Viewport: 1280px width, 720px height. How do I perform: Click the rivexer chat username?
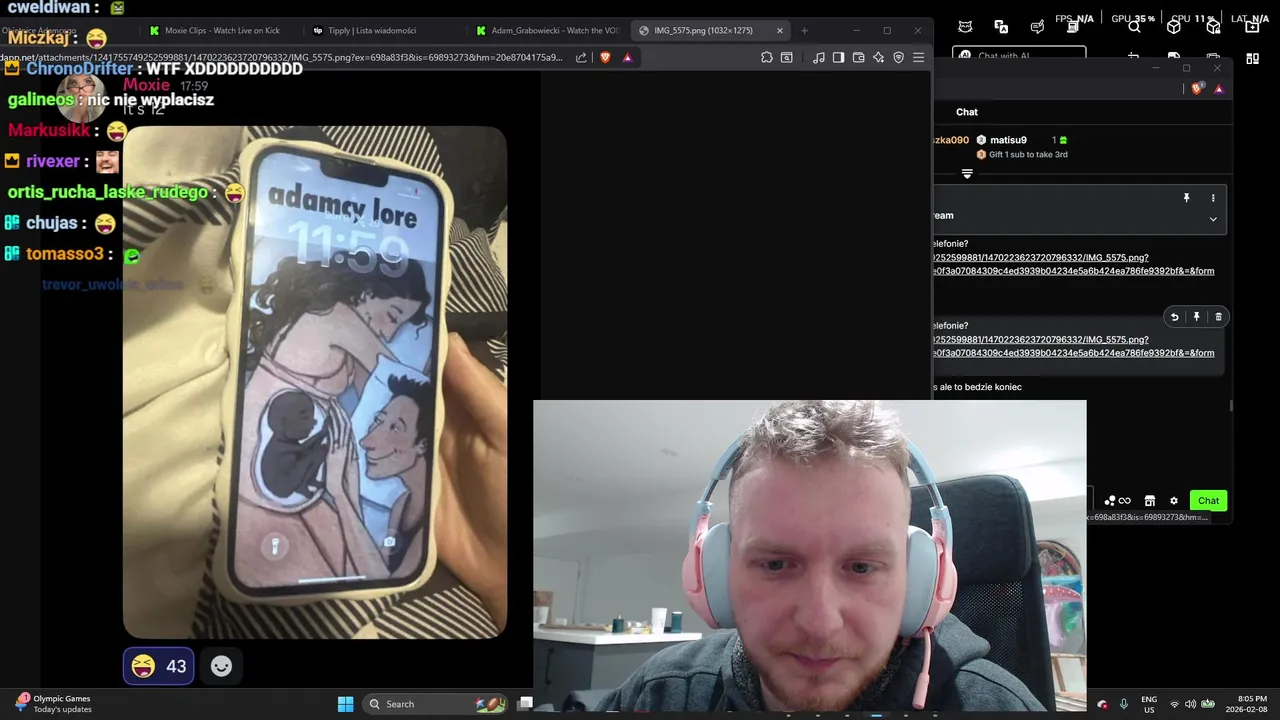tap(53, 161)
